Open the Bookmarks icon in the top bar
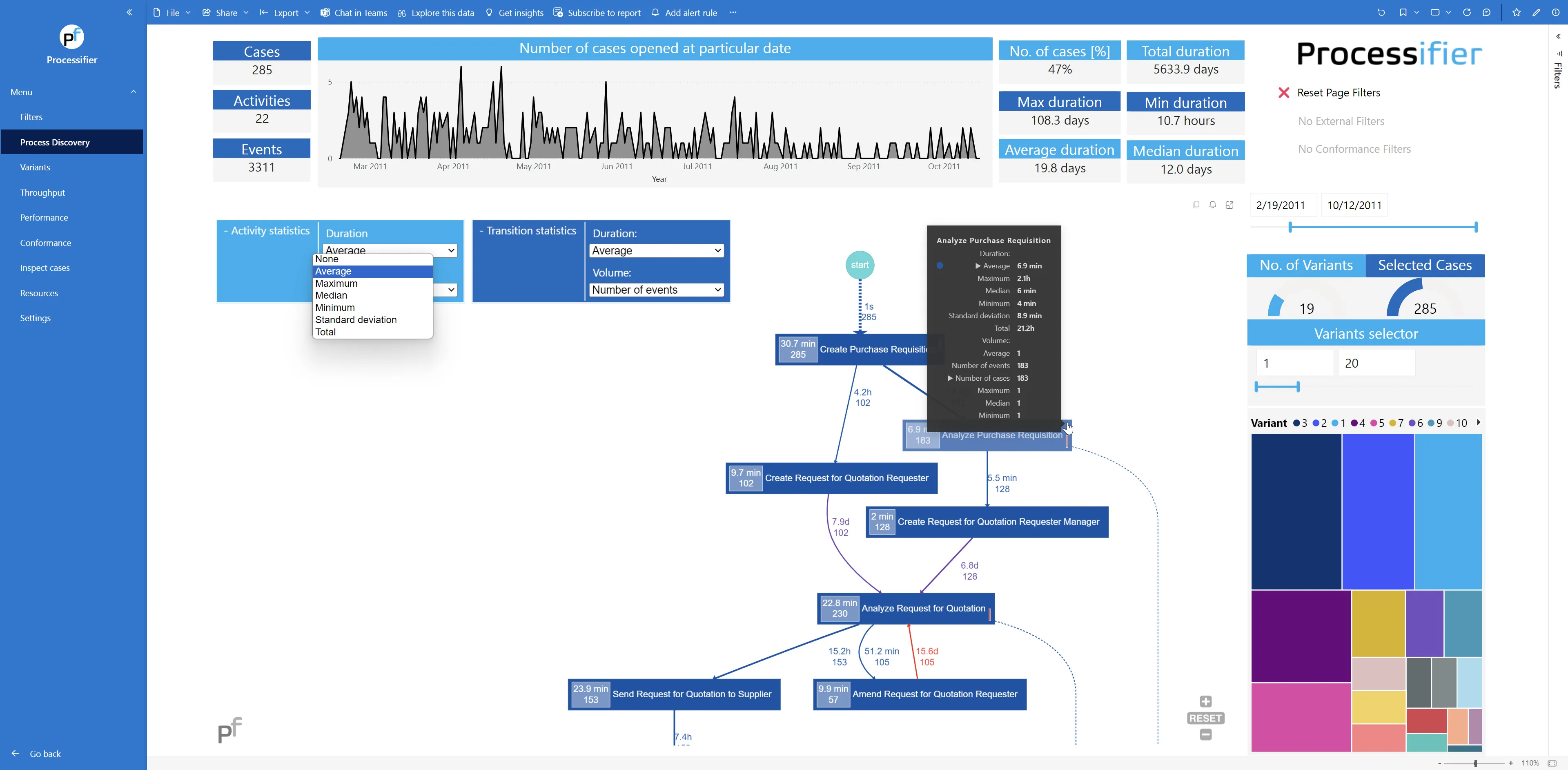Screen dimensions: 1568x770 point(1403,12)
